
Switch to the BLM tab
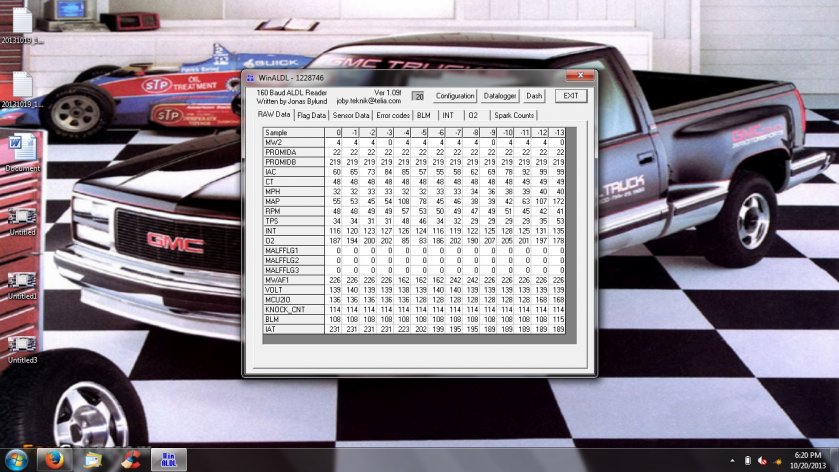(x=424, y=116)
